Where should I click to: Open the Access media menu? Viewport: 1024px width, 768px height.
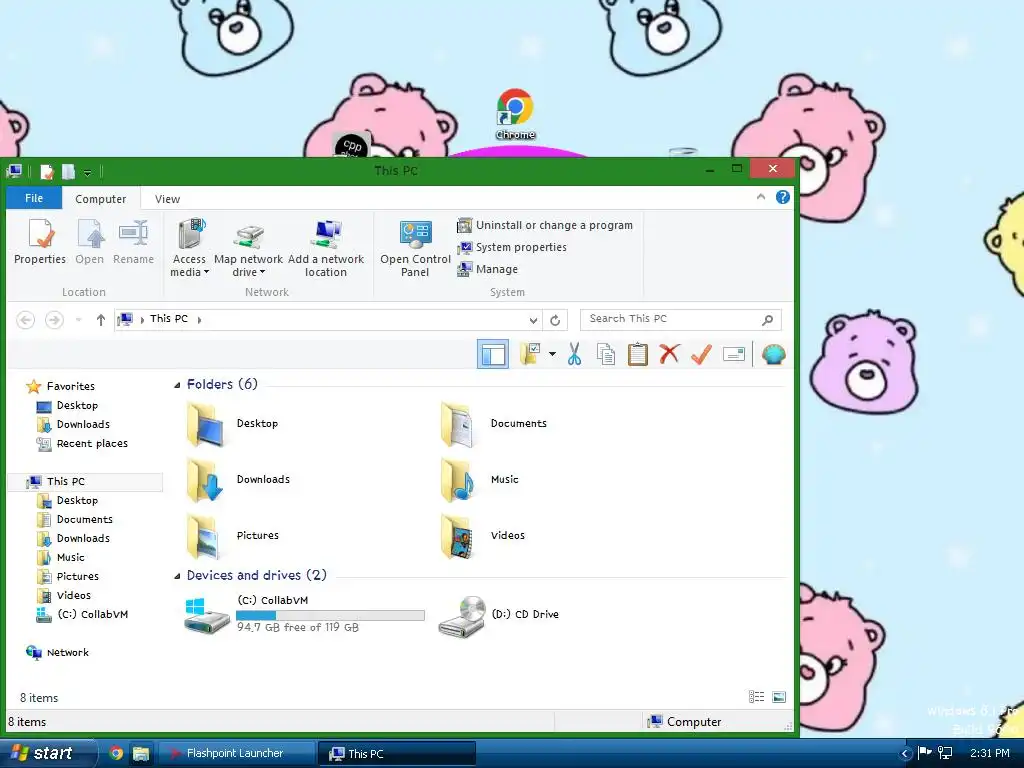click(189, 248)
